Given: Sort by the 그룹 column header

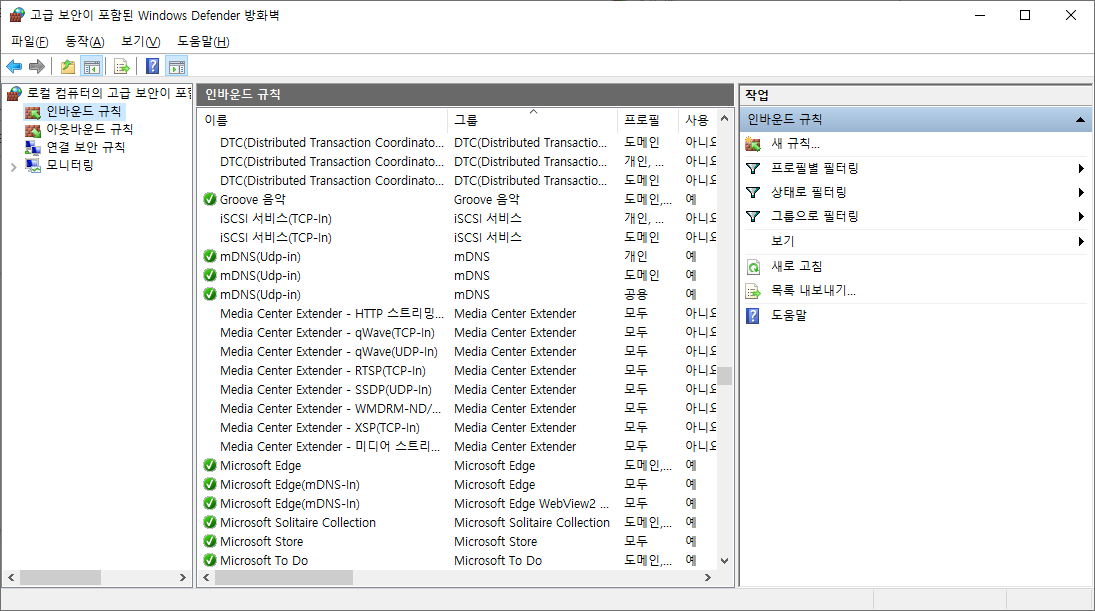Looking at the screenshot, I should pos(532,120).
